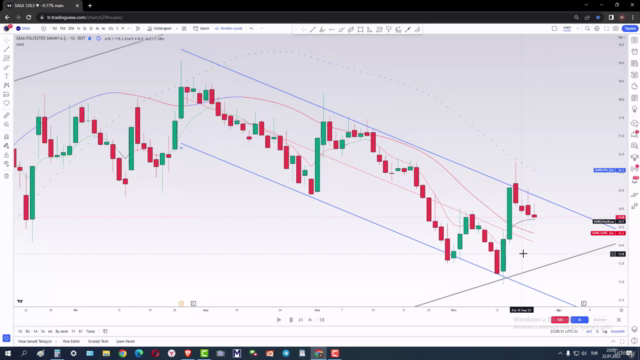Select the 5d interval in top toolbar

pos(54,29)
